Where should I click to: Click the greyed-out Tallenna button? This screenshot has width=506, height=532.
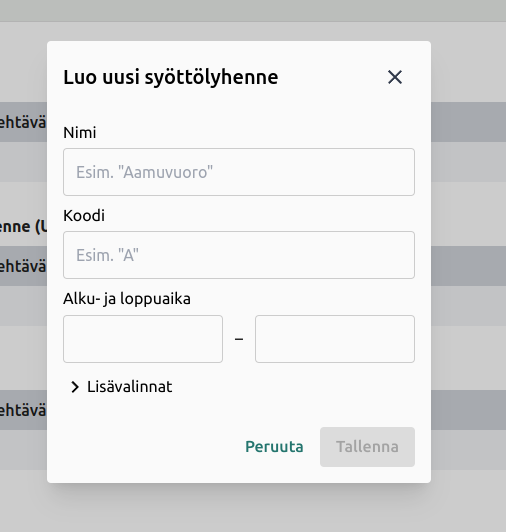tap(367, 447)
